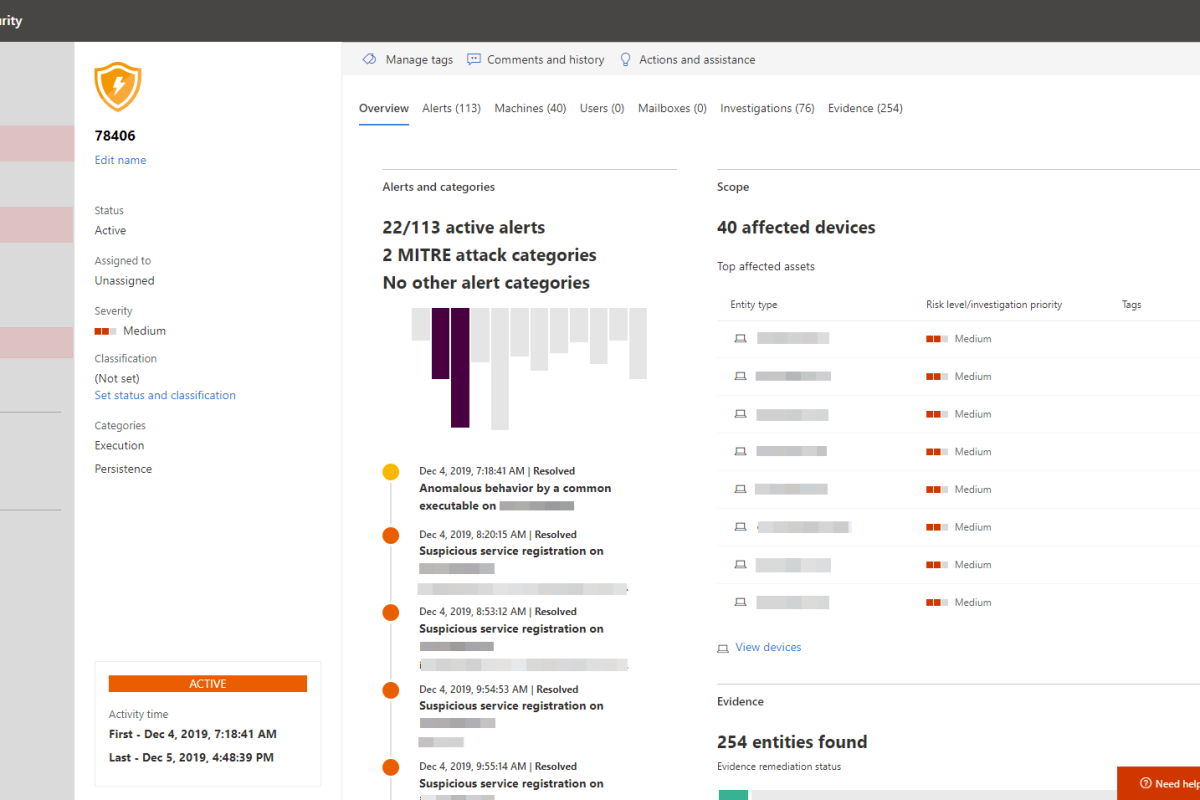
Task: Click the Entity type column header
Action: (754, 305)
